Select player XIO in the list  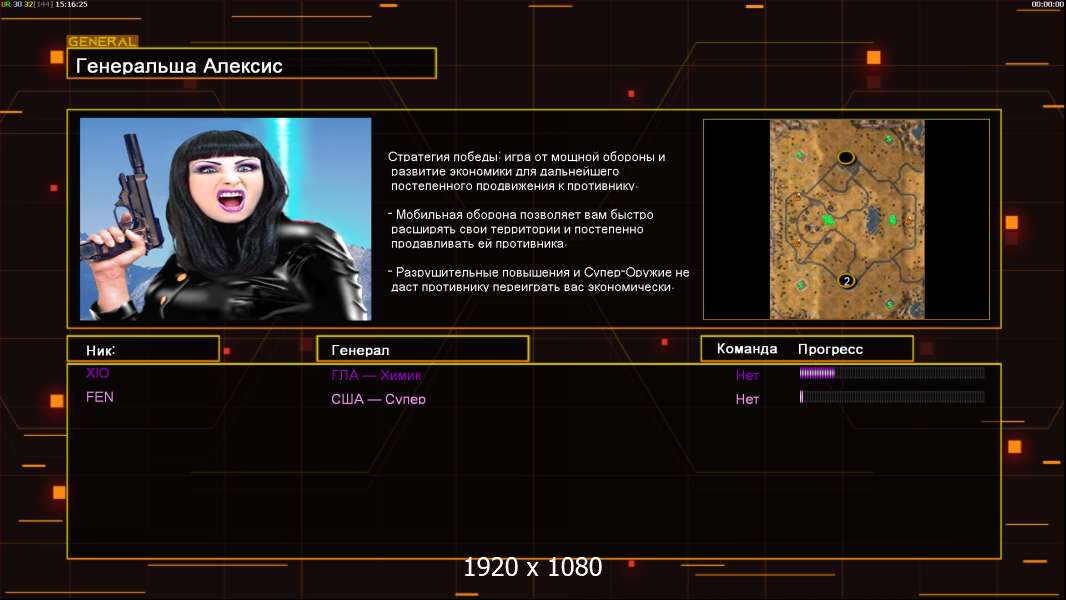tap(98, 373)
